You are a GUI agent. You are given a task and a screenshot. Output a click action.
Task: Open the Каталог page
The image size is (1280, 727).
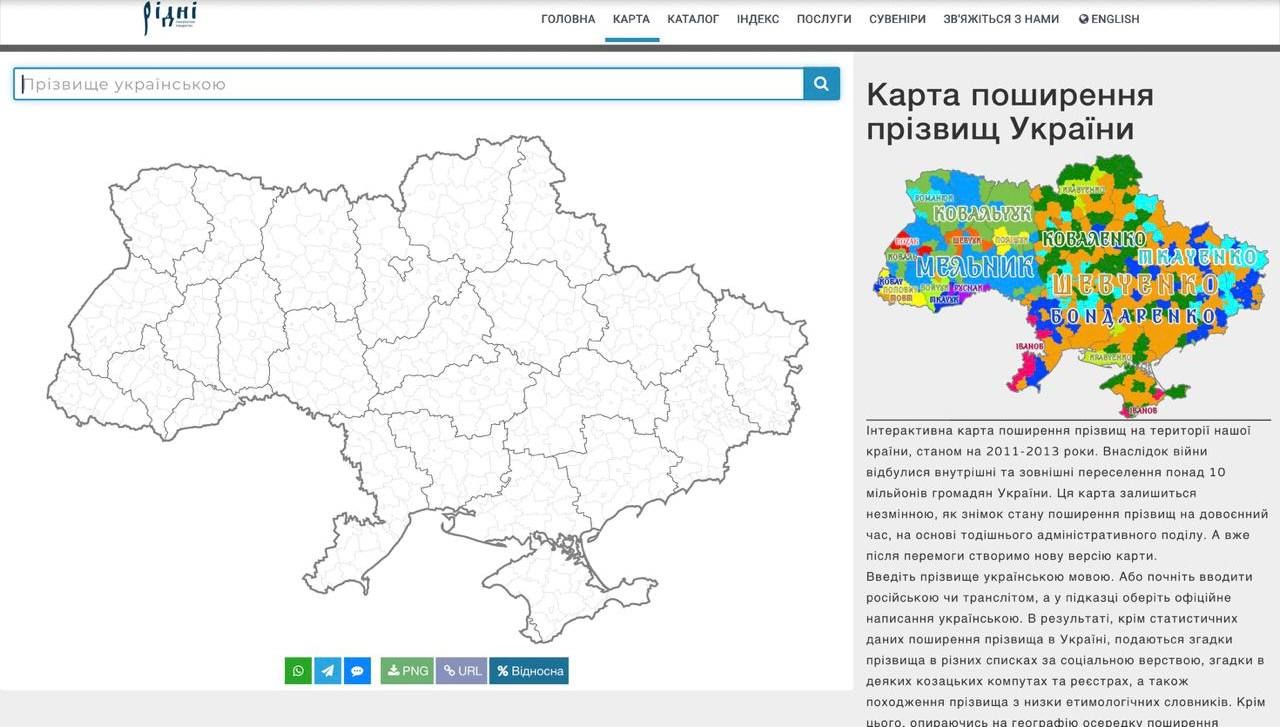pyautogui.click(x=693, y=19)
